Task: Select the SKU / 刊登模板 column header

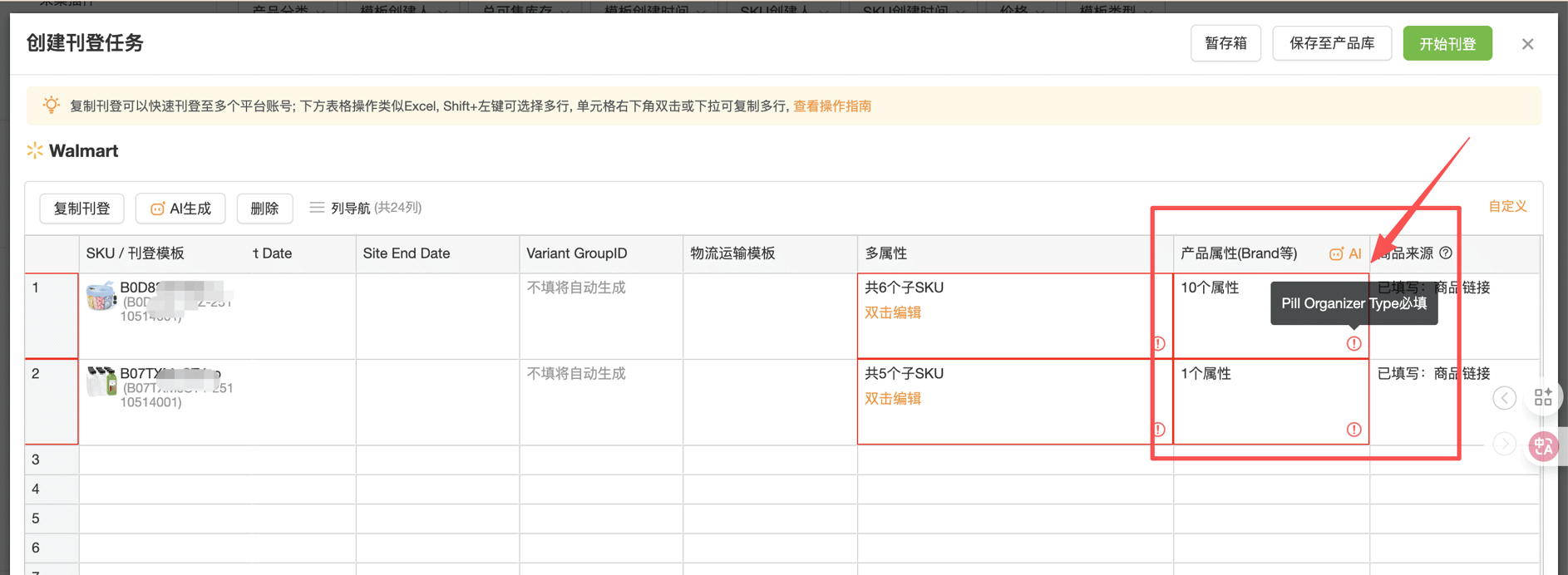Action: click(x=136, y=253)
